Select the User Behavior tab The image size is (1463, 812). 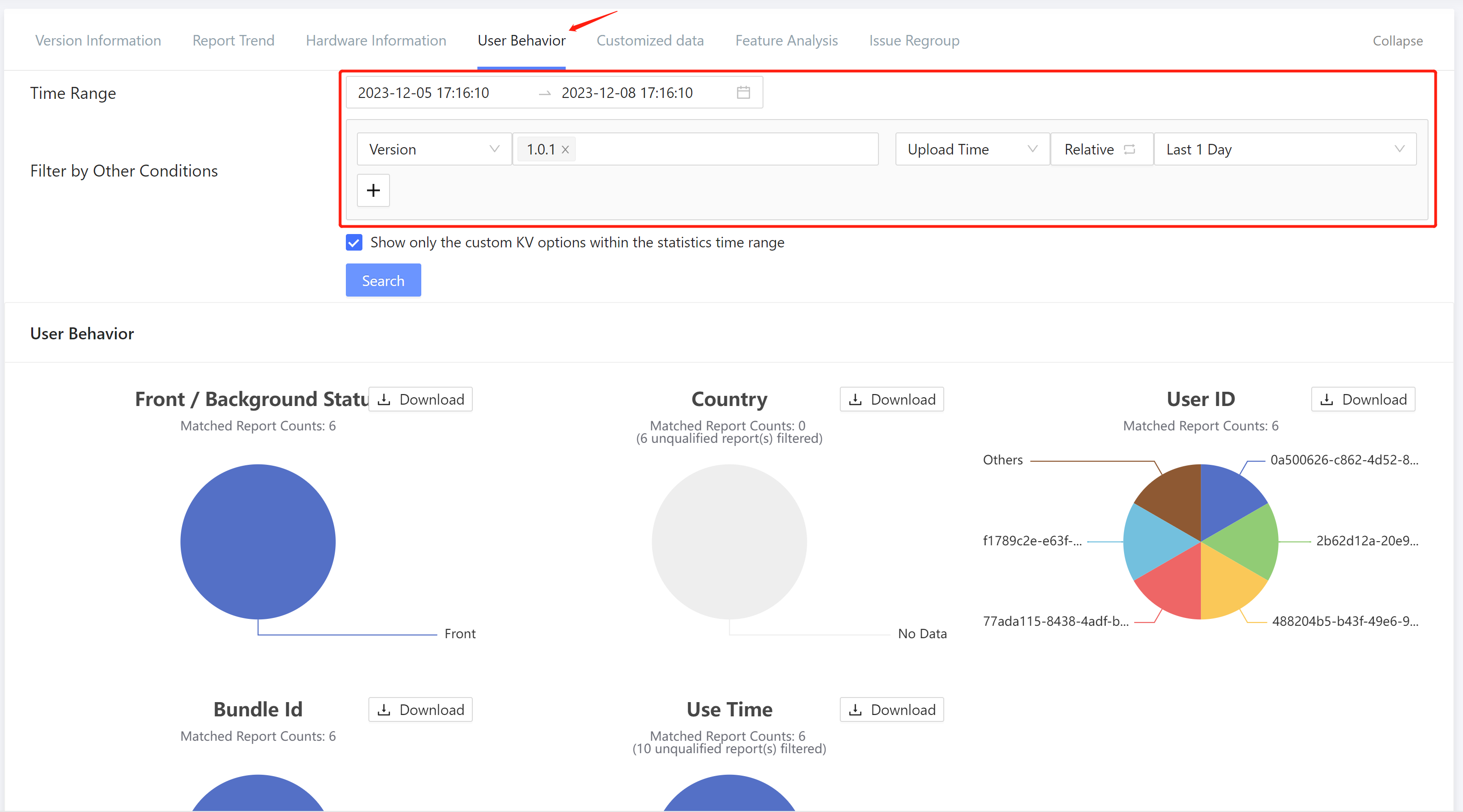coord(522,41)
